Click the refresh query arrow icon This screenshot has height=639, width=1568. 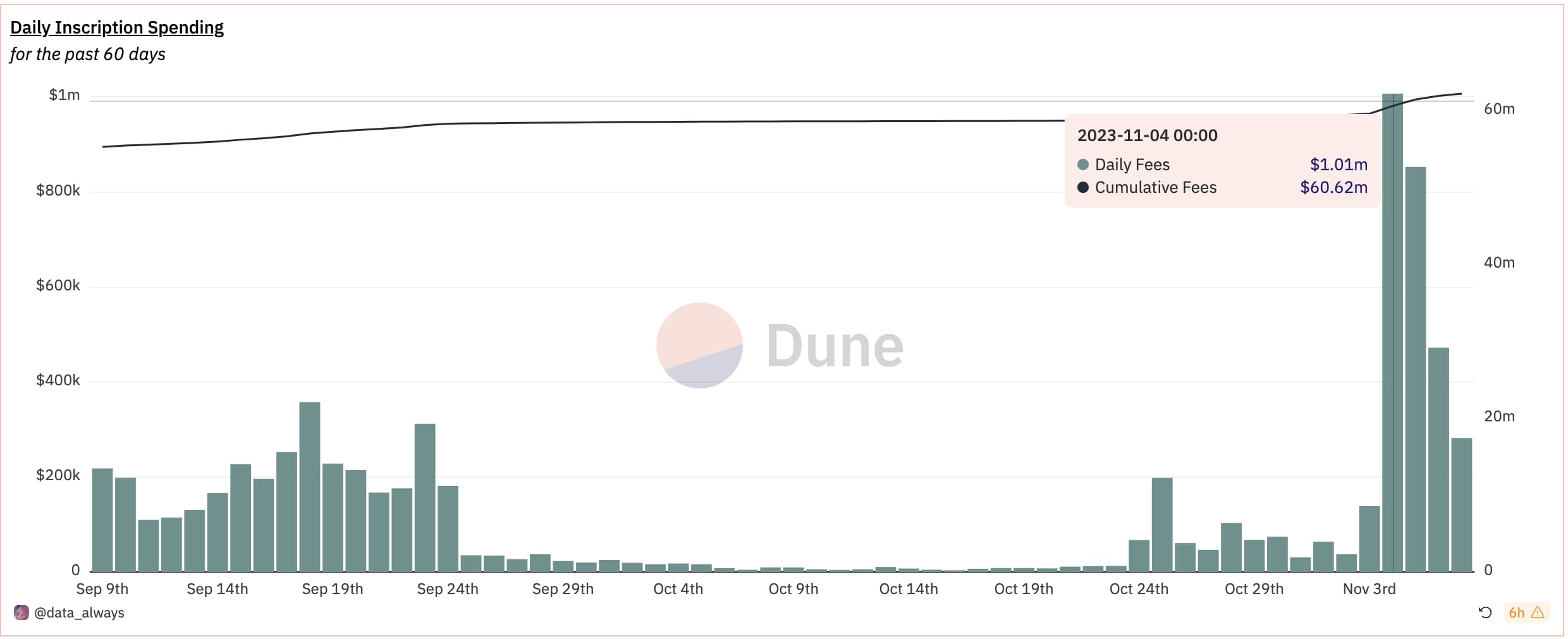[1485, 612]
